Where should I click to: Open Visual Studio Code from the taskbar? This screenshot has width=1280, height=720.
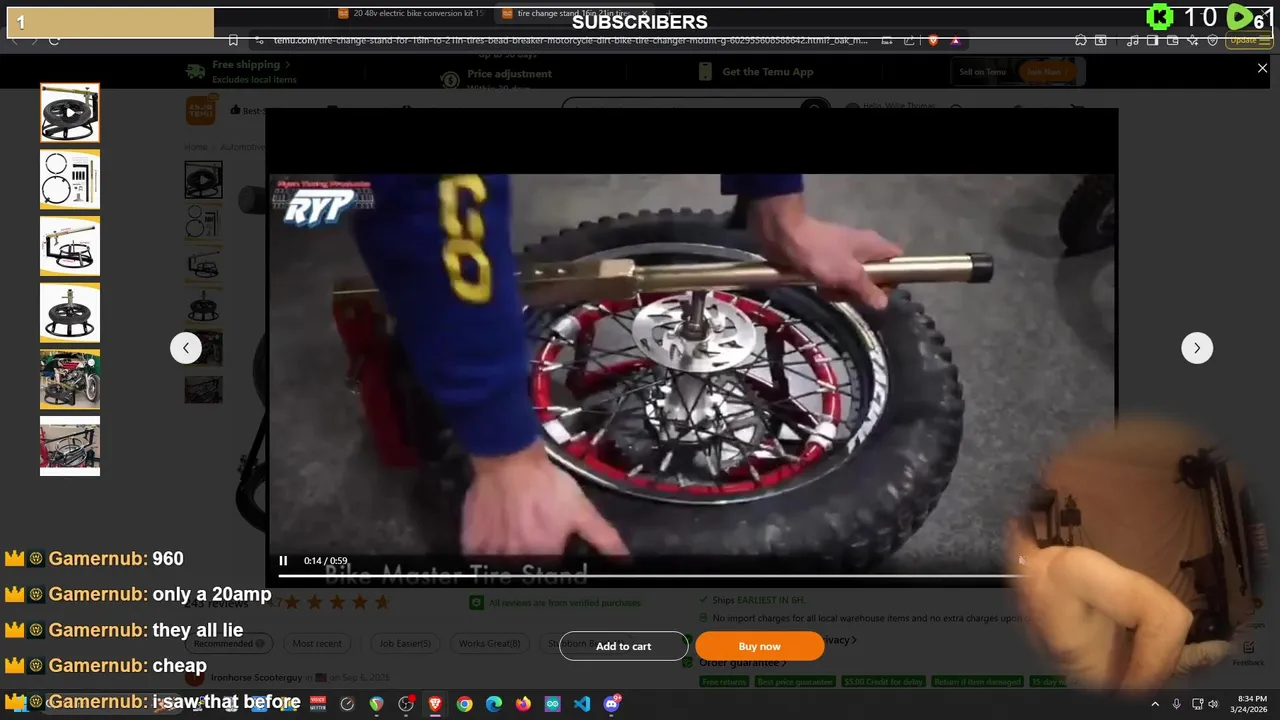pyautogui.click(x=582, y=704)
